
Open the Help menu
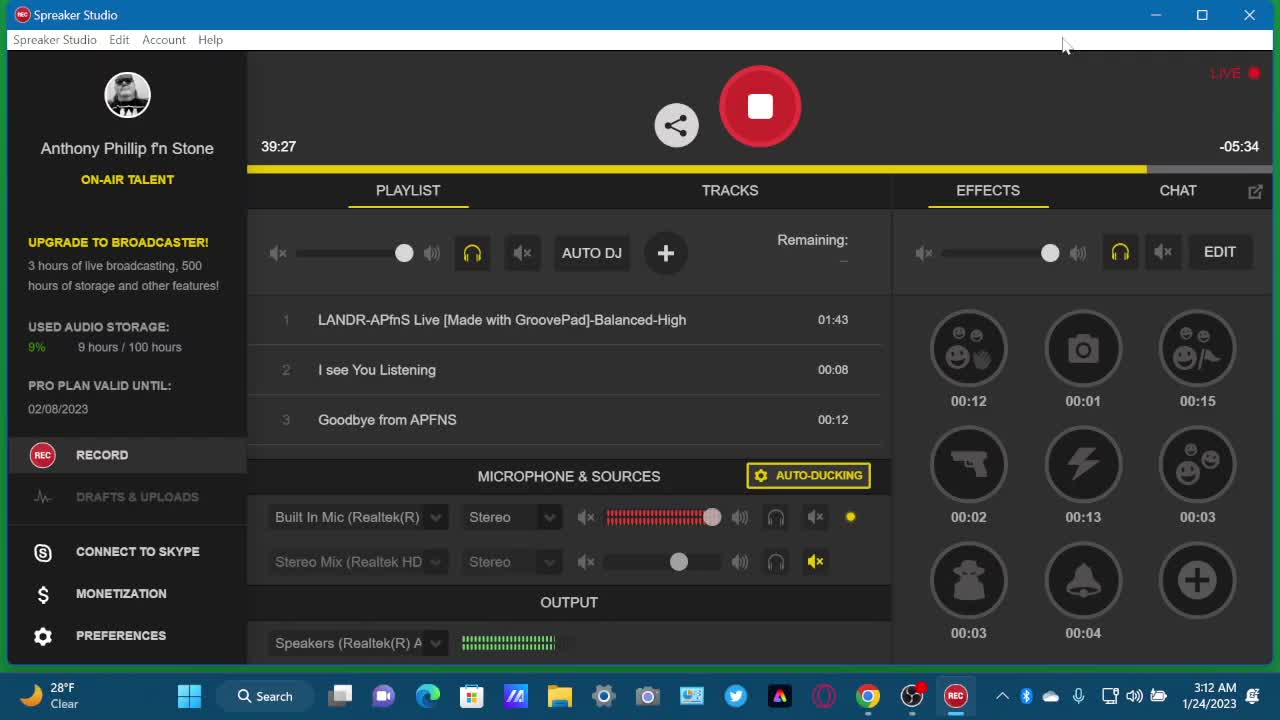pyautogui.click(x=210, y=40)
